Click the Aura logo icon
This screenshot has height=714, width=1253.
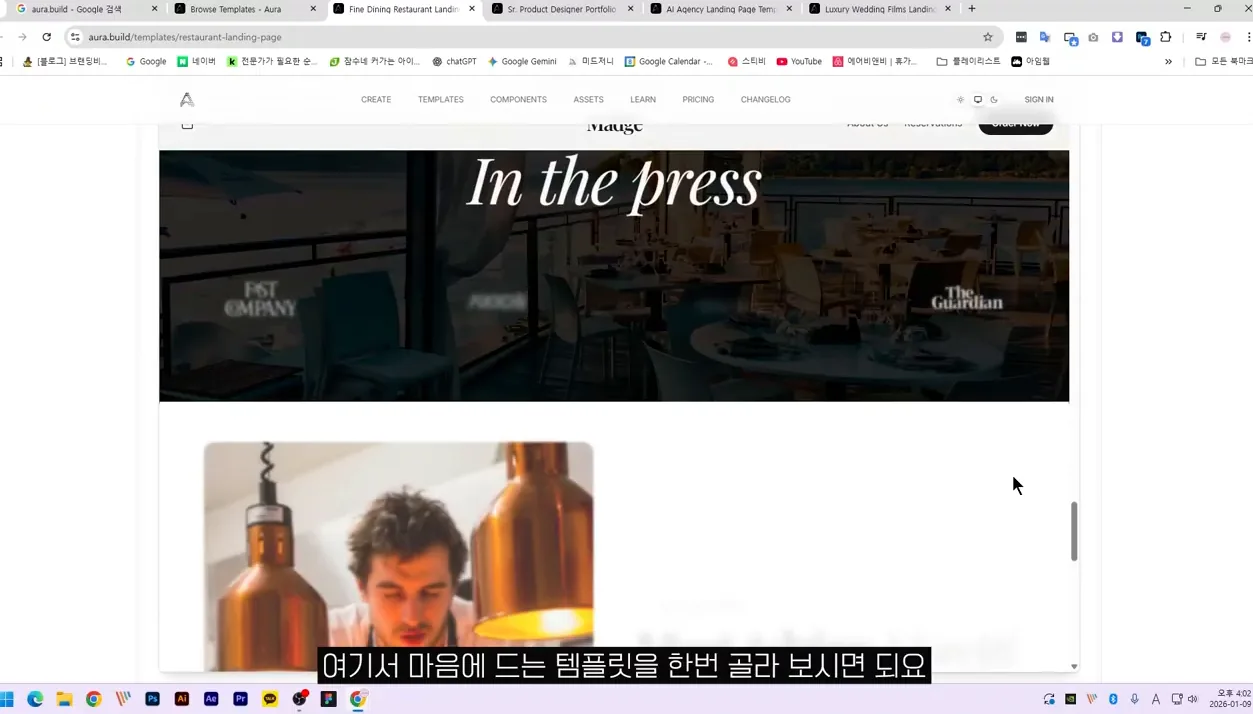pos(187,99)
